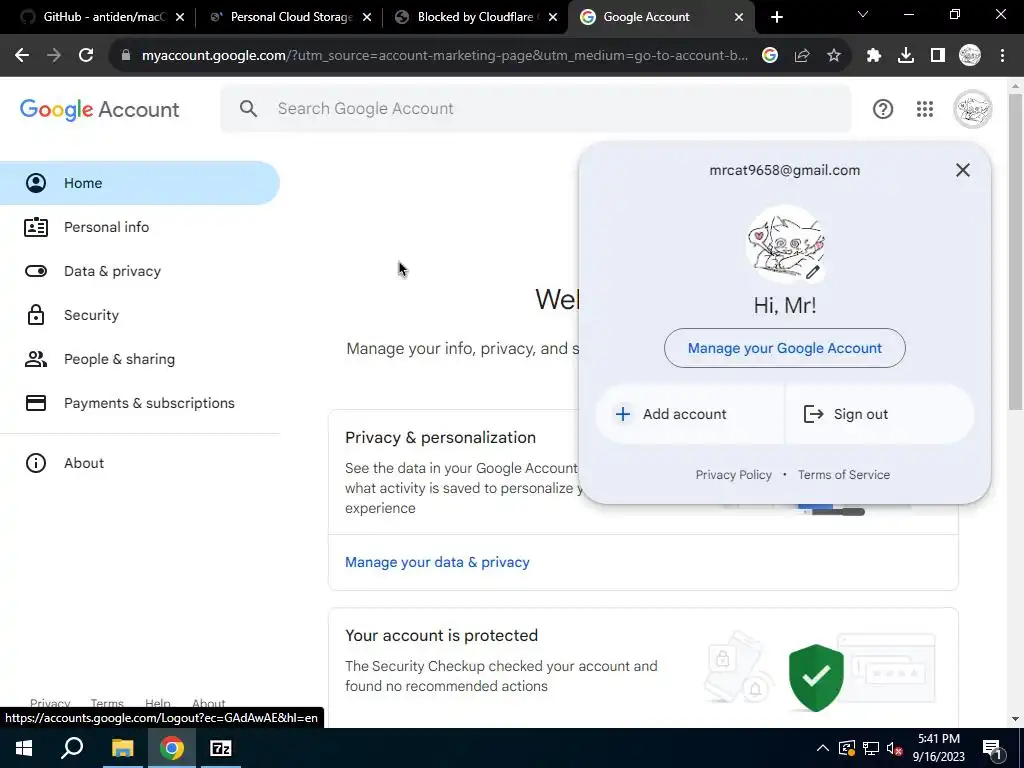Show hidden system tray icons

pyautogui.click(x=823, y=748)
